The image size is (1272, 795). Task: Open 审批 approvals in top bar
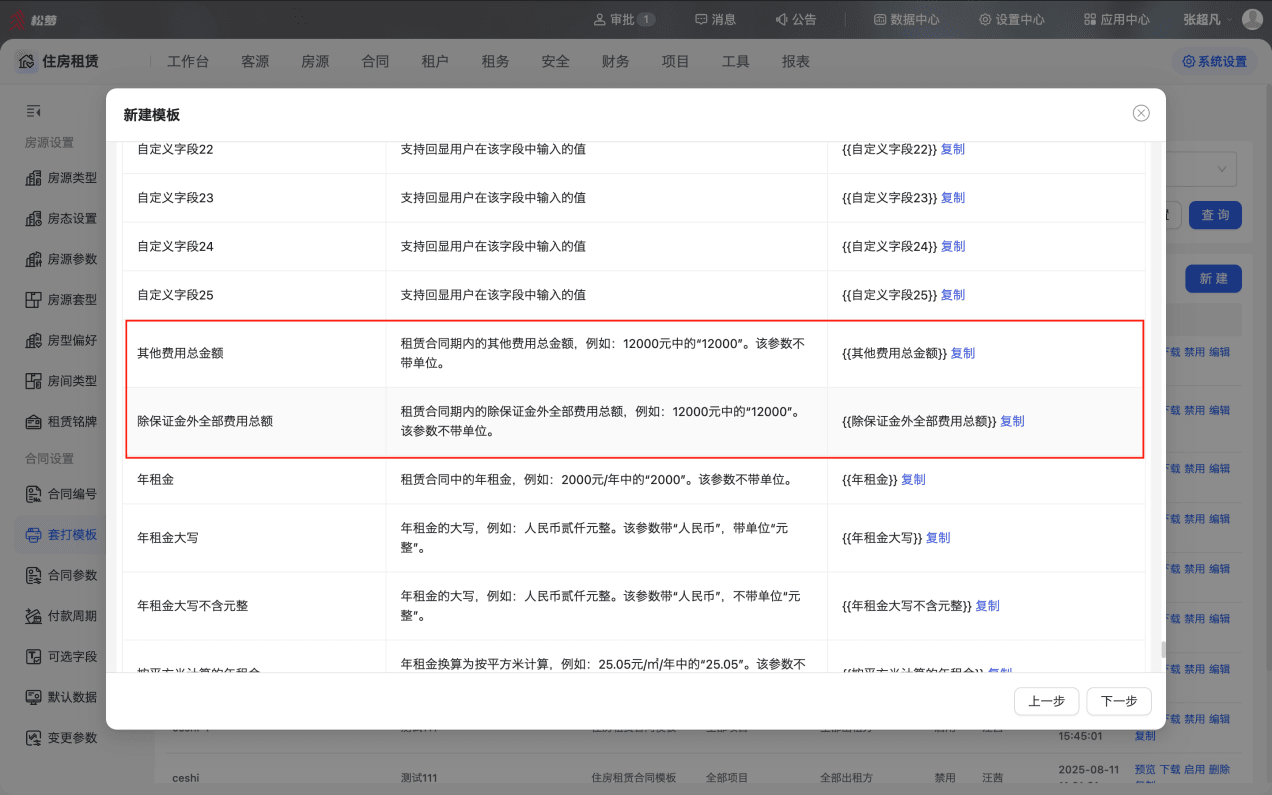(624, 19)
